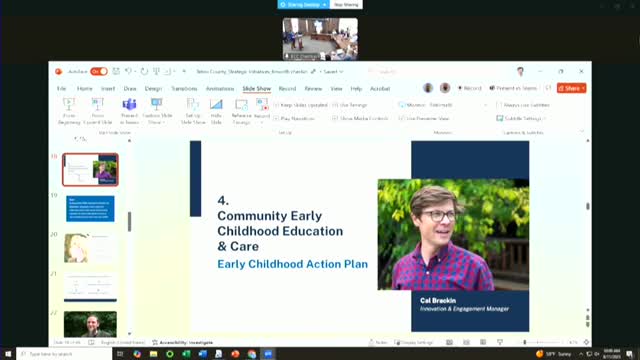This screenshot has height=360, width=640.
Task: Expand the Customize Quick Access Toolbar arrow
Action: click(184, 71)
